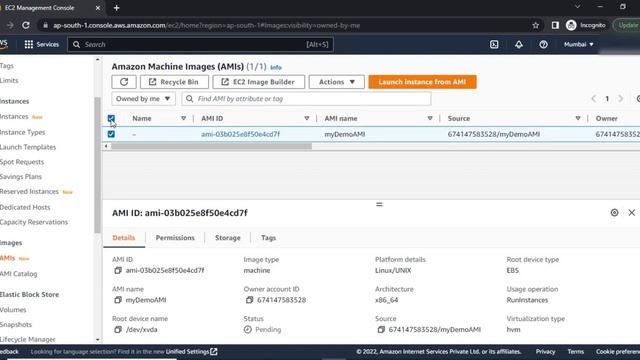640x360 pixels.
Task: Open Spot Requests in sidebar
Action: [22, 162]
